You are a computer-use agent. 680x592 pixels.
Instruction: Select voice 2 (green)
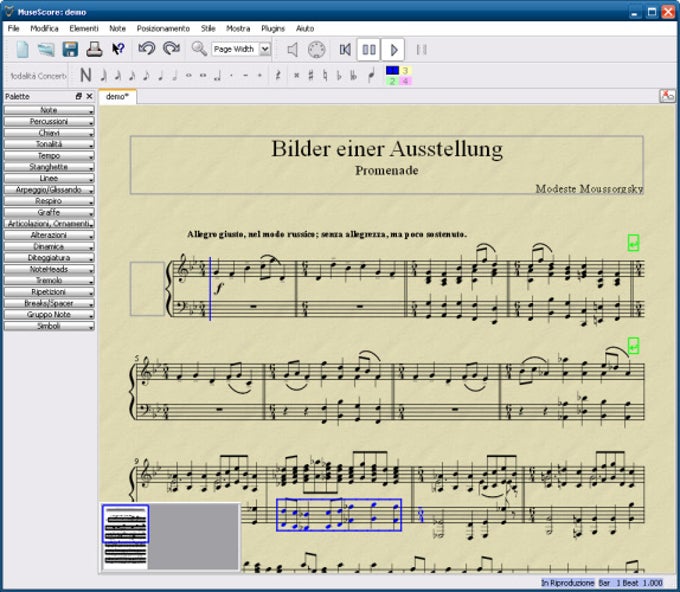(x=392, y=81)
